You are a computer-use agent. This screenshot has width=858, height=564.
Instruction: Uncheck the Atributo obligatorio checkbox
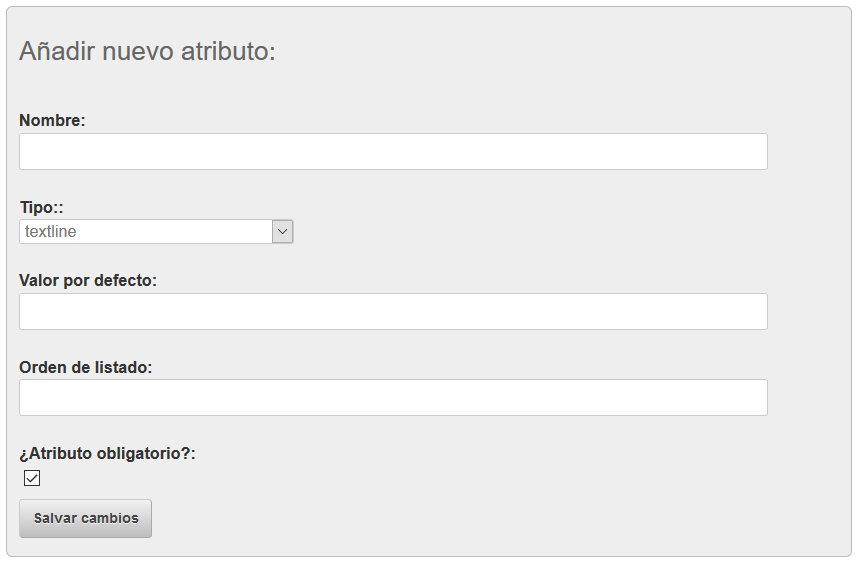[x=32, y=478]
